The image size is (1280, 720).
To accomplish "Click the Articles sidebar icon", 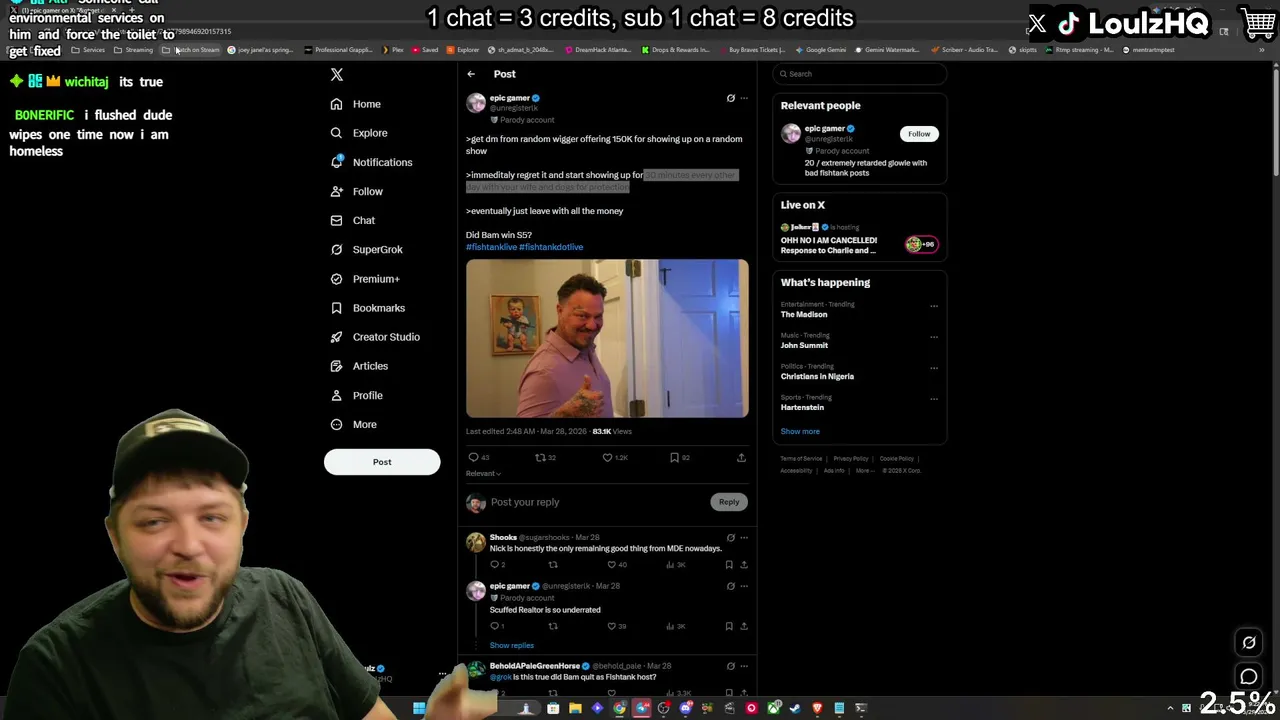I will [x=336, y=366].
